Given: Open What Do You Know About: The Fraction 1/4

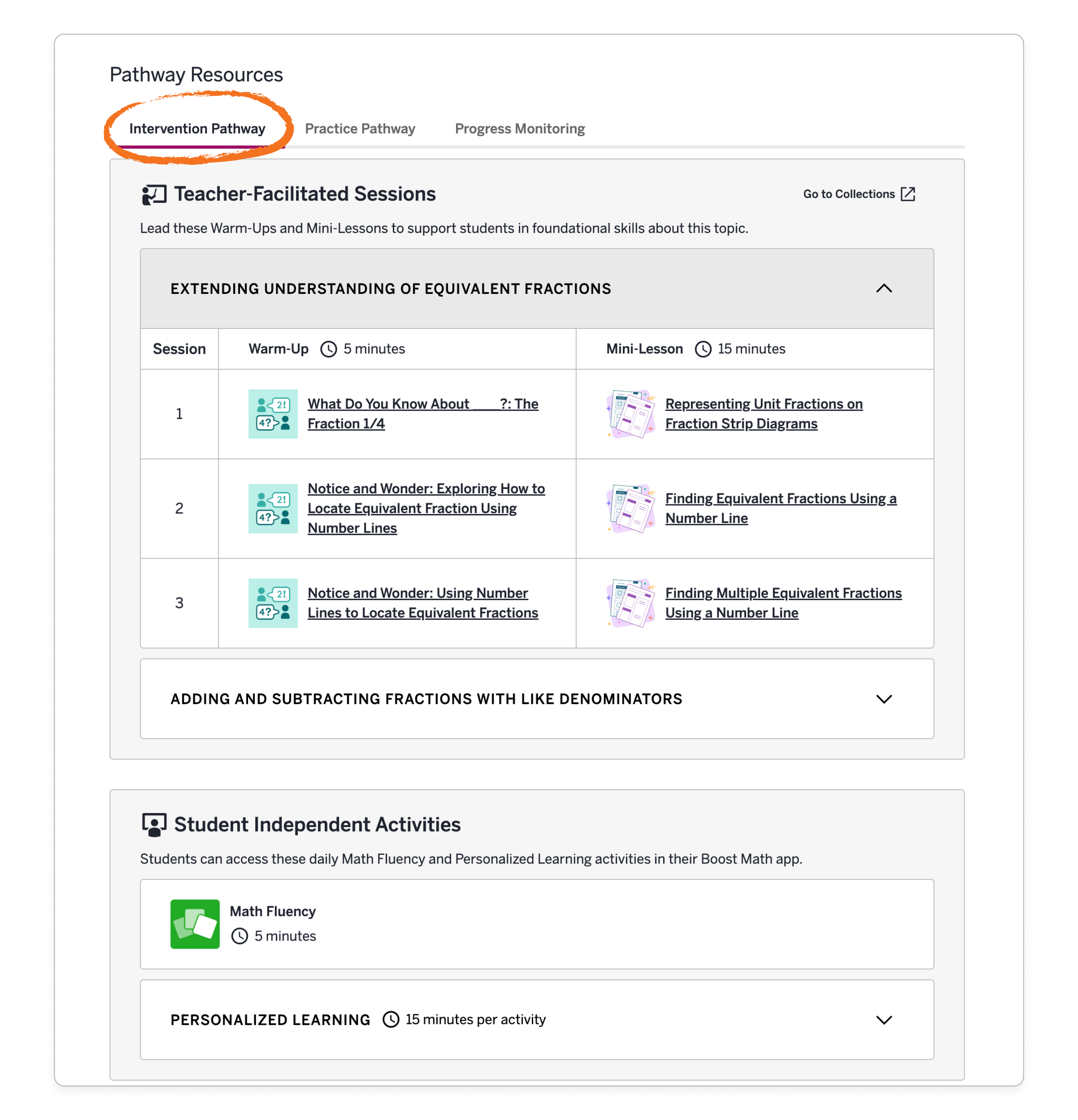Looking at the screenshot, I should [422, 414].
